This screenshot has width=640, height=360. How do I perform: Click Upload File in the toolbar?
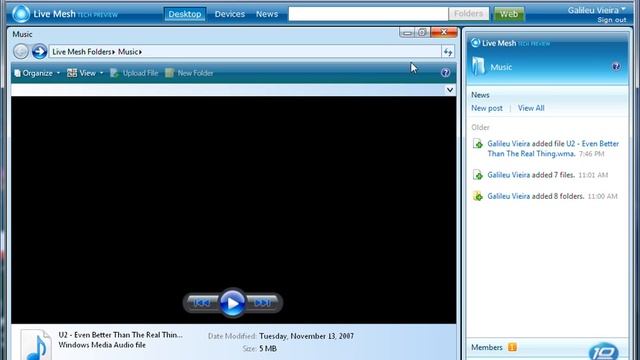pyautogui.click(x=134, y=73)
